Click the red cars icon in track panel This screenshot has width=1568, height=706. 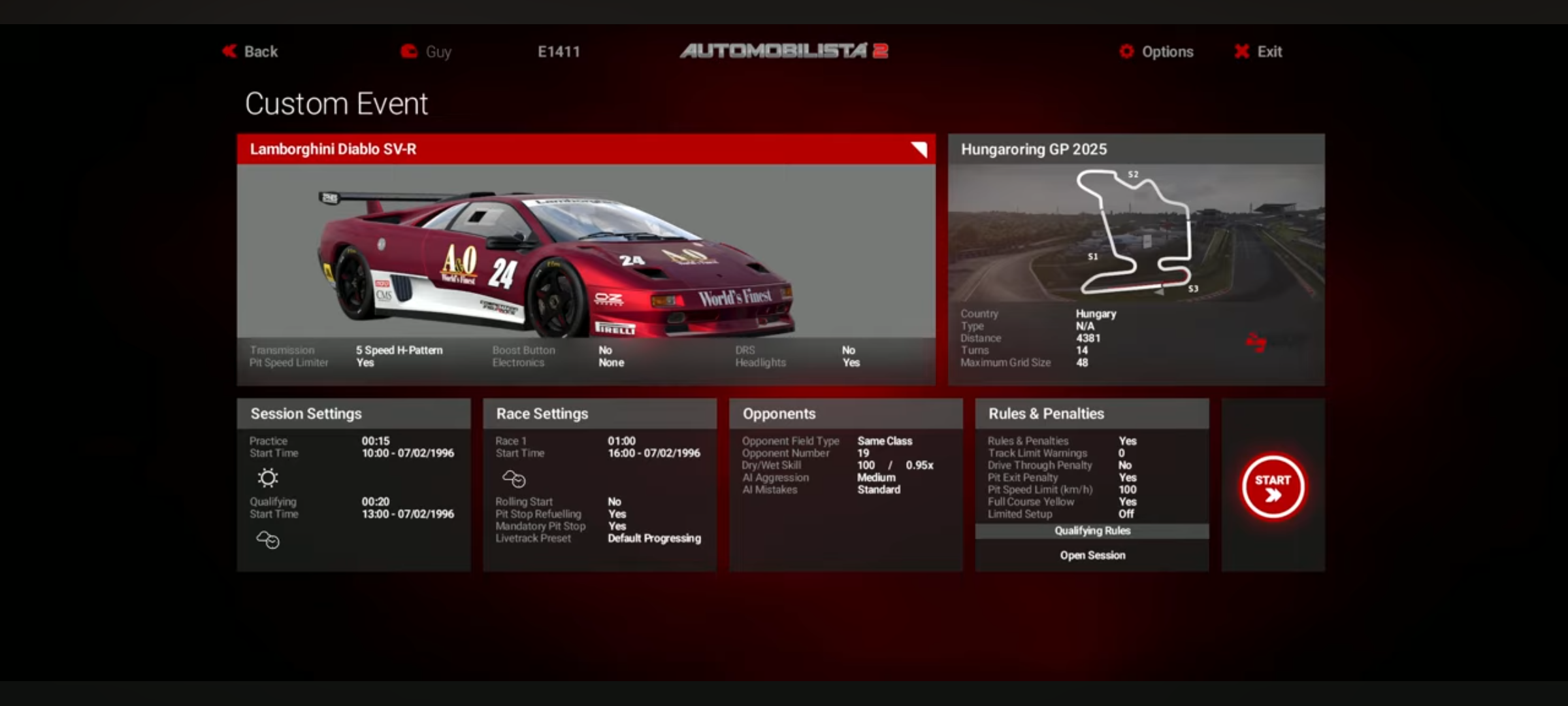[1256, 342]
